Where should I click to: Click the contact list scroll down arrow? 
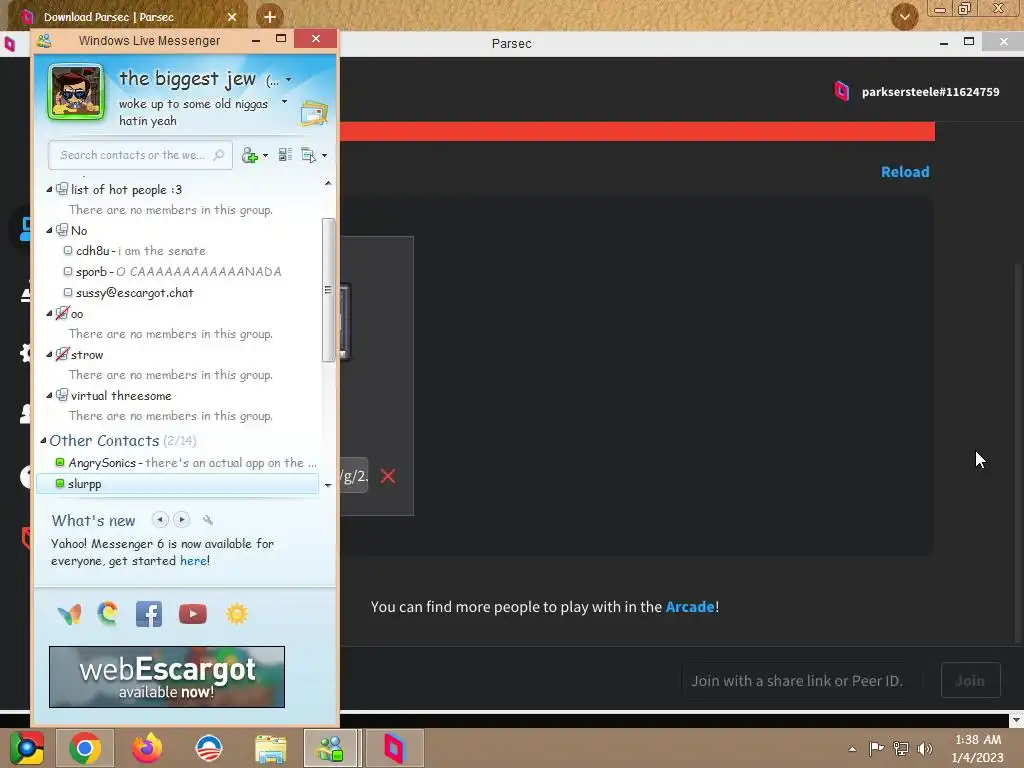[328, 485]
